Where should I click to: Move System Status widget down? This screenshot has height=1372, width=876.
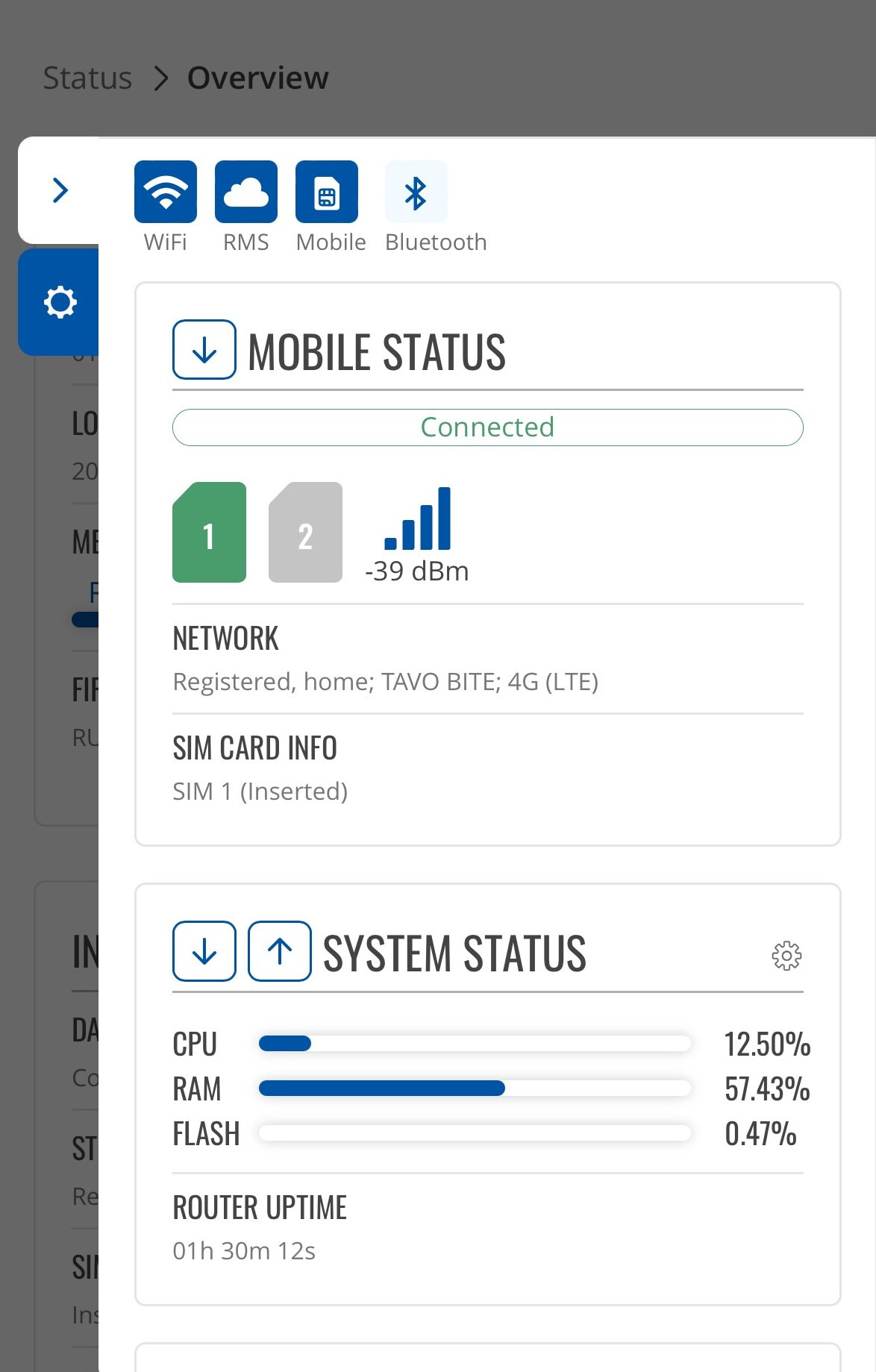click(204, 951)
